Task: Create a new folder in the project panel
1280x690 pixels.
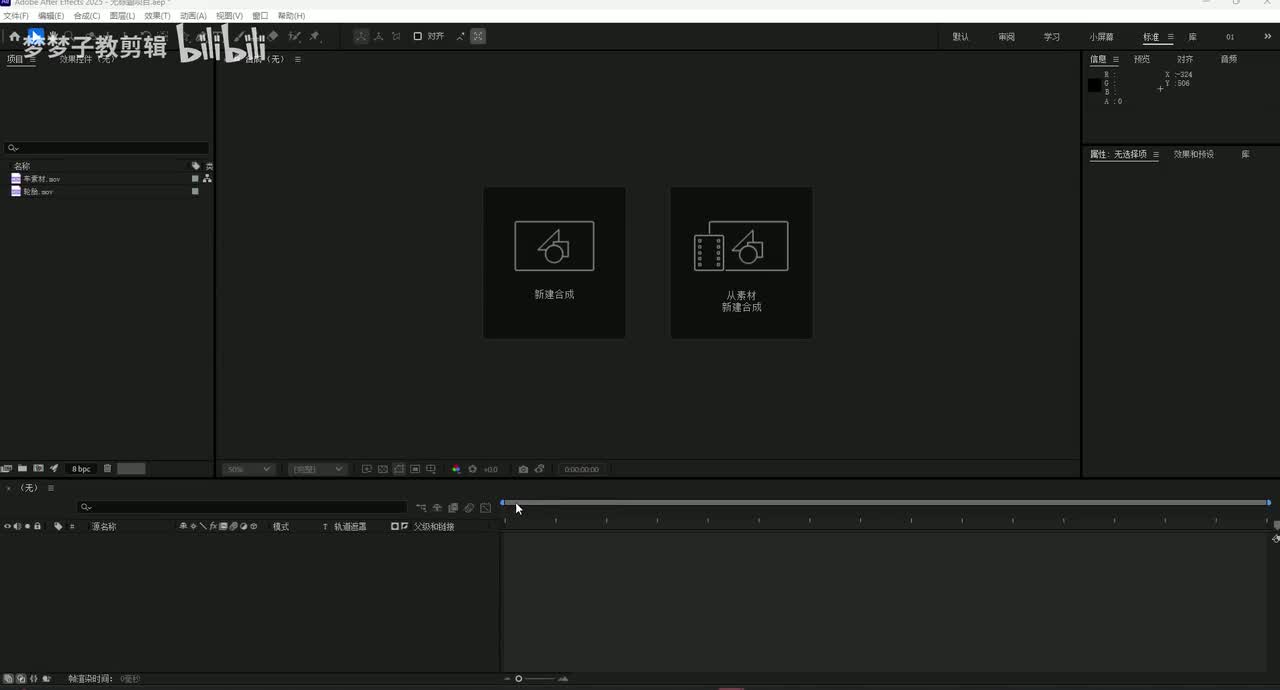Action: click(x=22, y=468)
